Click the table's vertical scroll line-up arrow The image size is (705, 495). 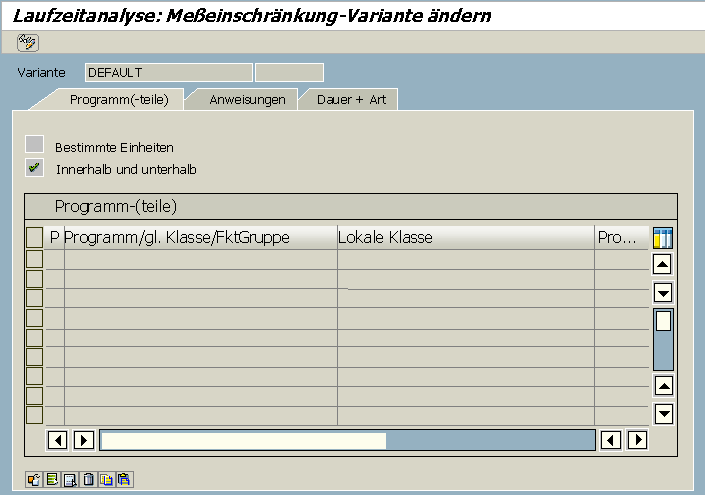pyautogui.click(x=663, y=264)
